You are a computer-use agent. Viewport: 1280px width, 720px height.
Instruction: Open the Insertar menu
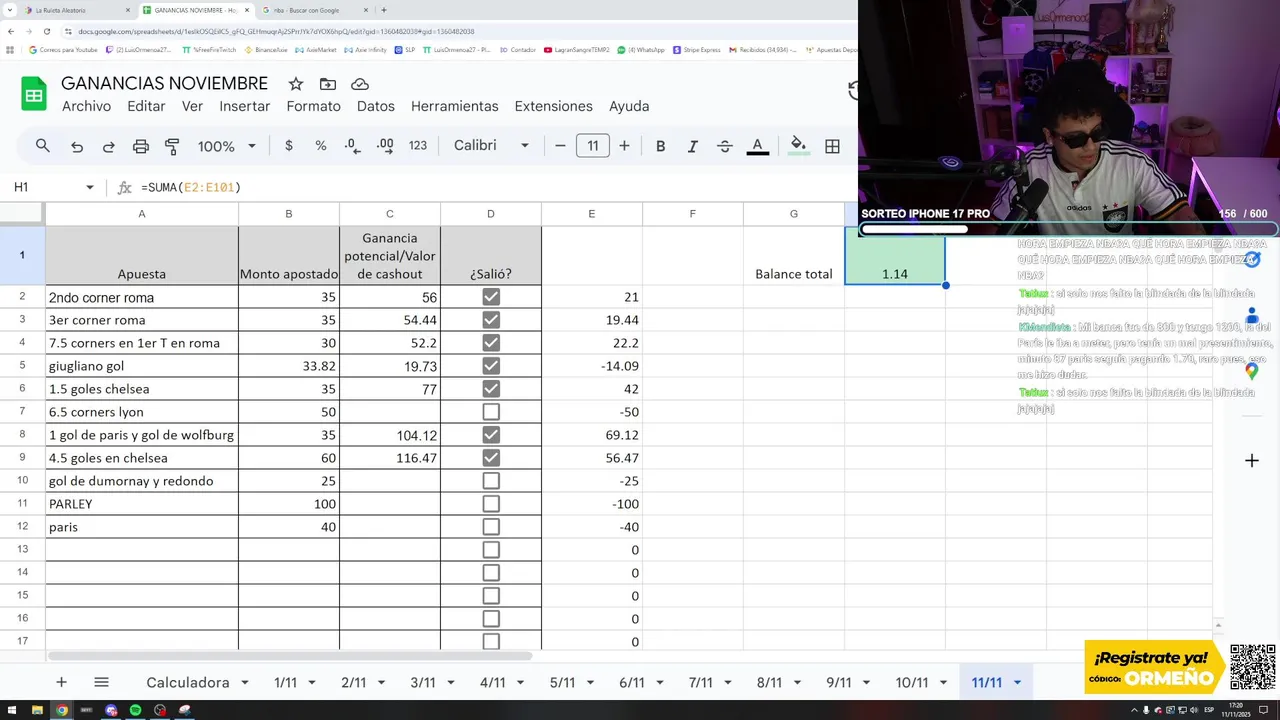pyautogui.click(x=245, y=106)
